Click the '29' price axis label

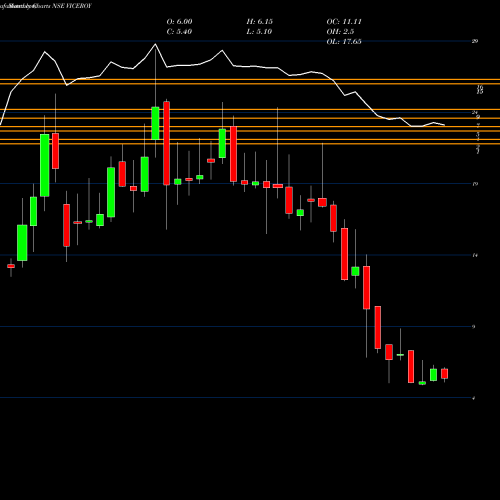click(x=475, y=41)
